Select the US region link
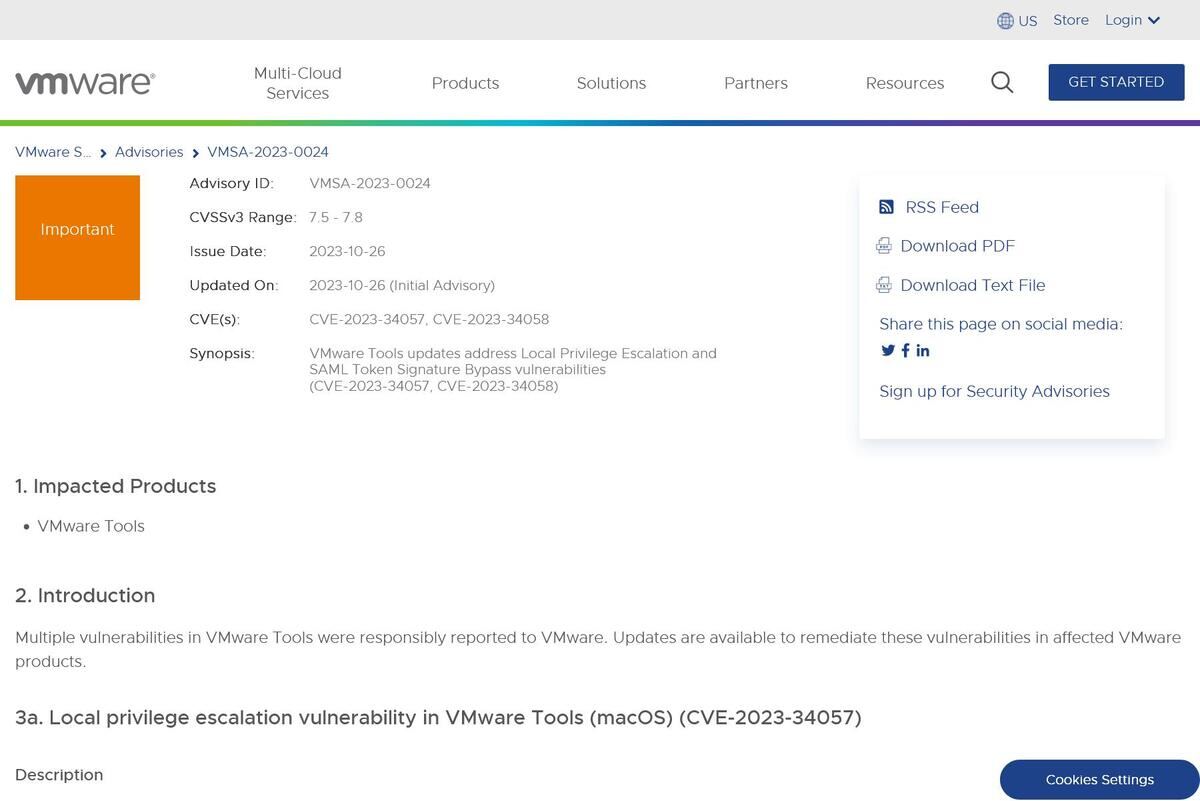Screen dimensions: 1200x801 coord(1028,21)
